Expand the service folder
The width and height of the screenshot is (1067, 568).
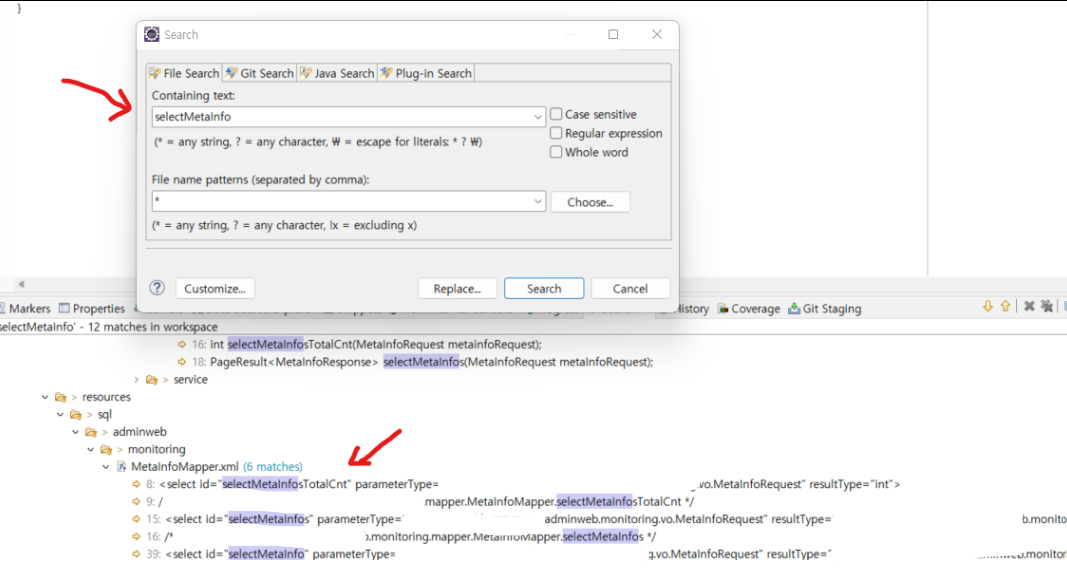click(x=136, y=380)
